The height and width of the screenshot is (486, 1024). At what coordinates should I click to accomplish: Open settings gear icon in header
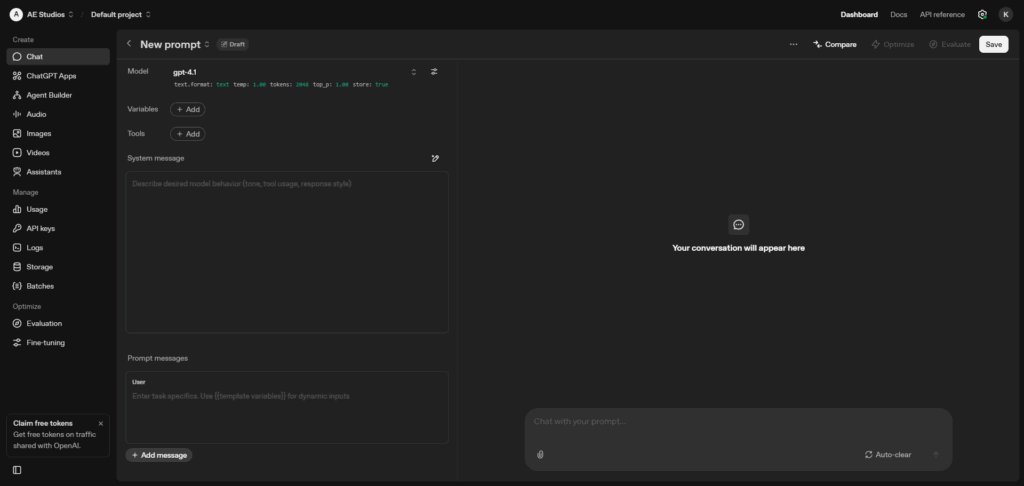pyautogui.click(x=982, y=14)
